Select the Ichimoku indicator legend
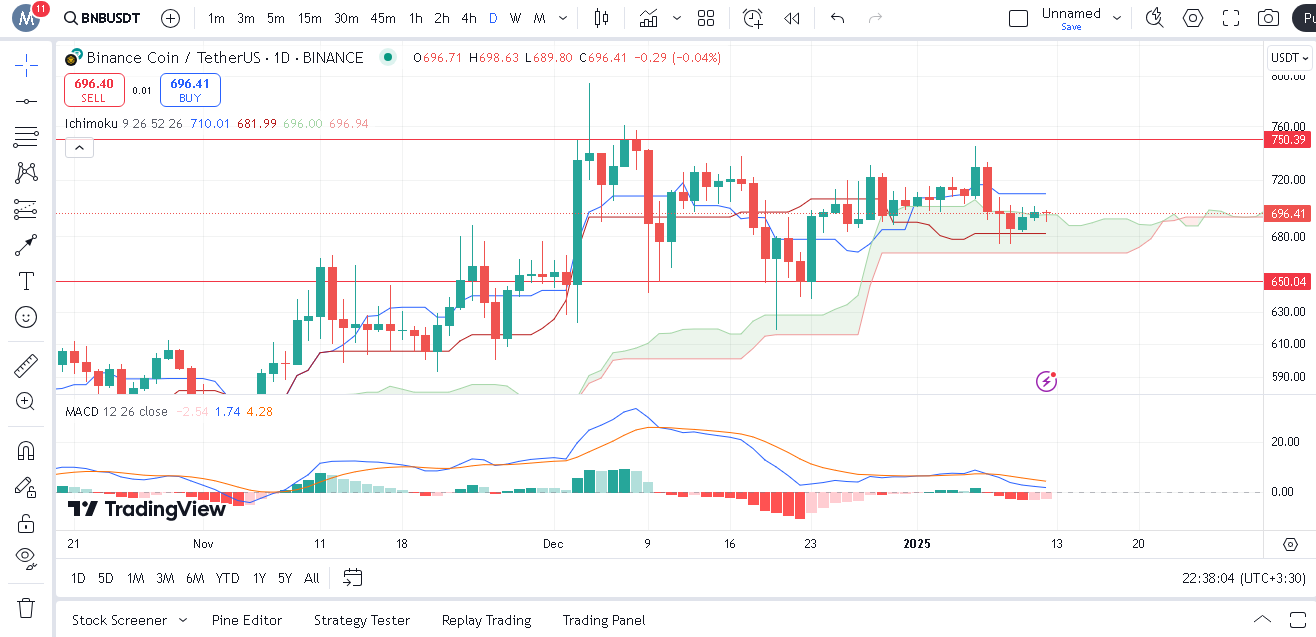Viewport: 1316px width, 637px height. click(92, 124)
